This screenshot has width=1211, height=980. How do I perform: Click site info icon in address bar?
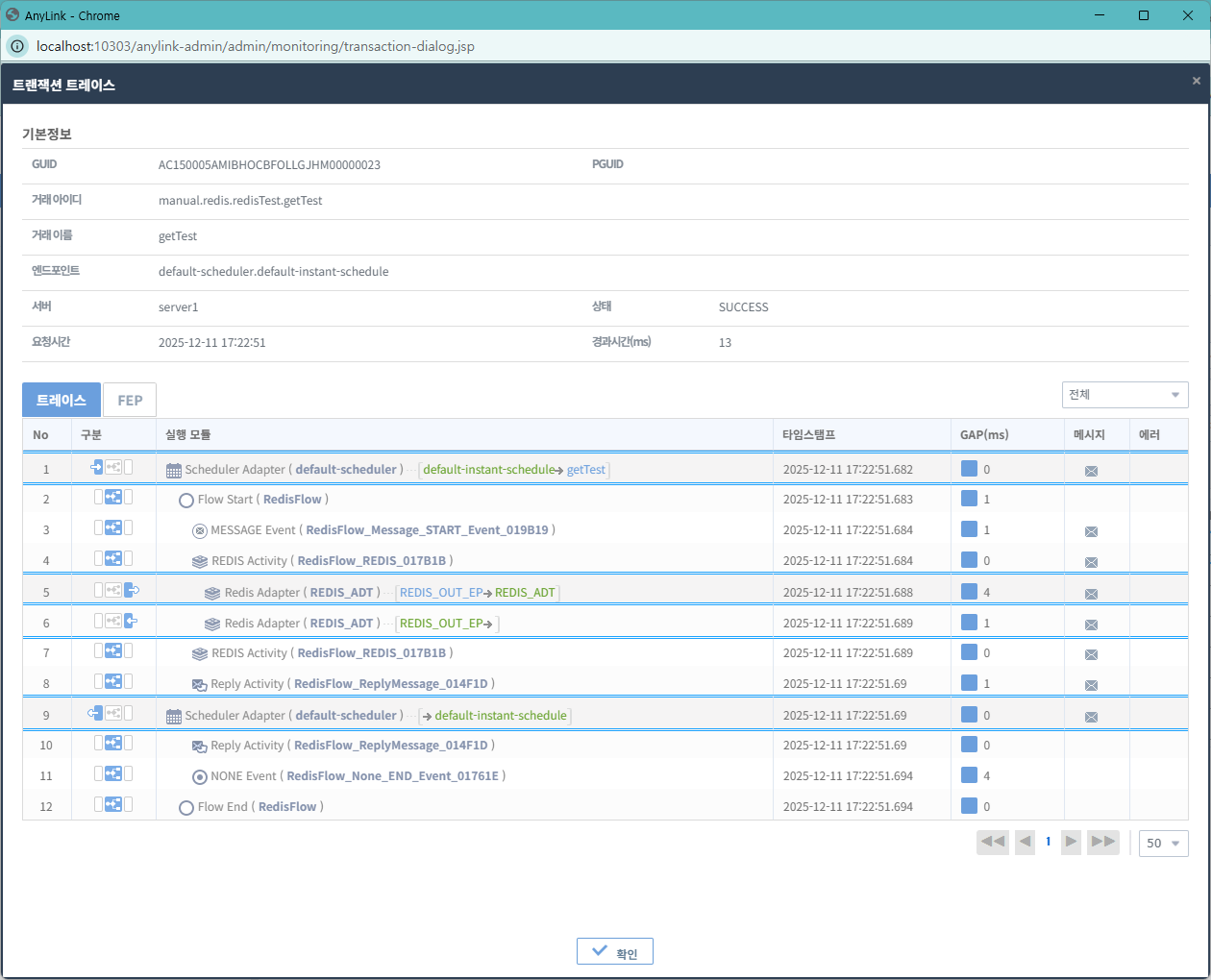point(17,46)
